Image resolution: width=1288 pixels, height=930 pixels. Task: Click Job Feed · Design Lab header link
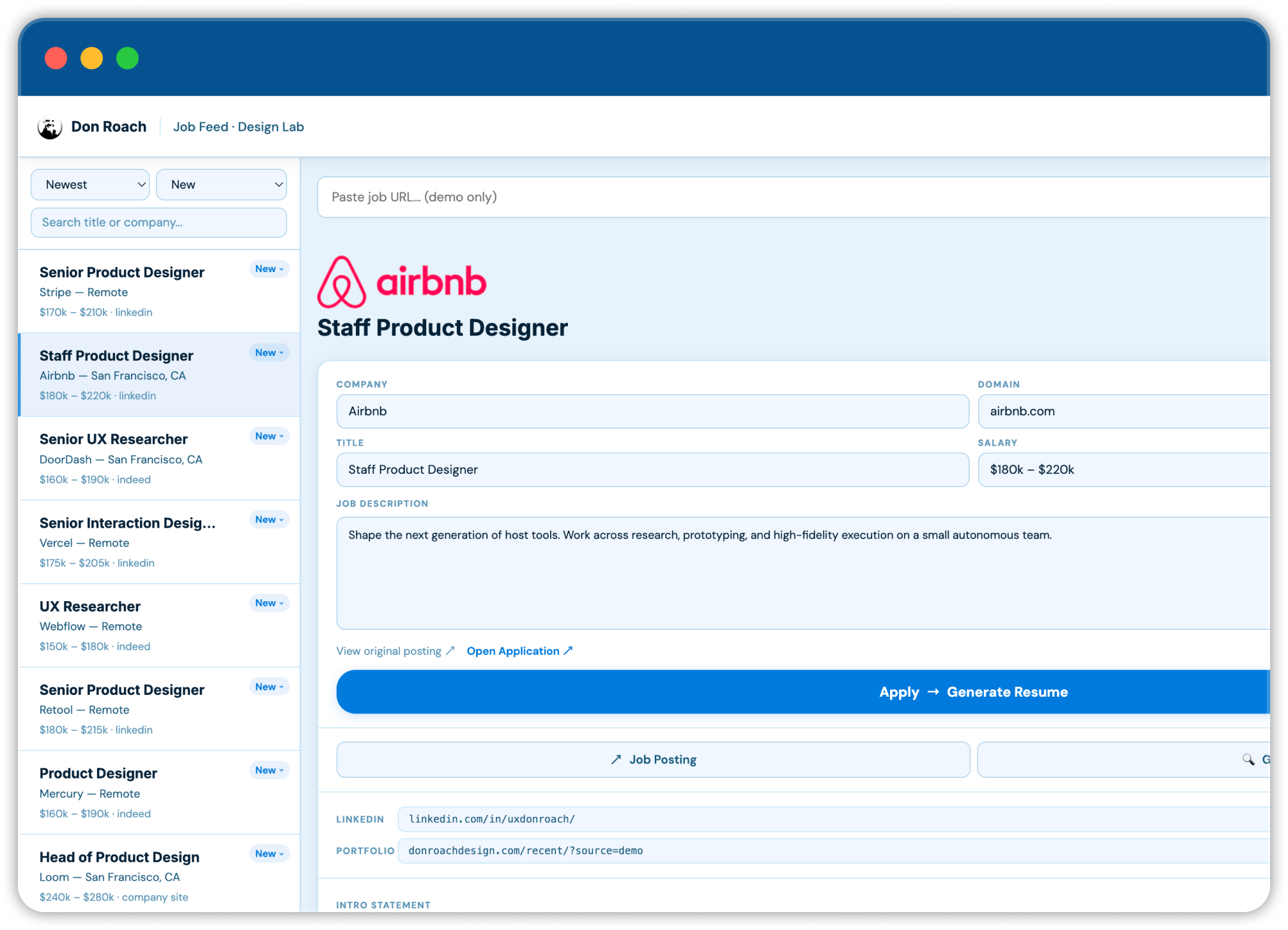pos(238,127)
